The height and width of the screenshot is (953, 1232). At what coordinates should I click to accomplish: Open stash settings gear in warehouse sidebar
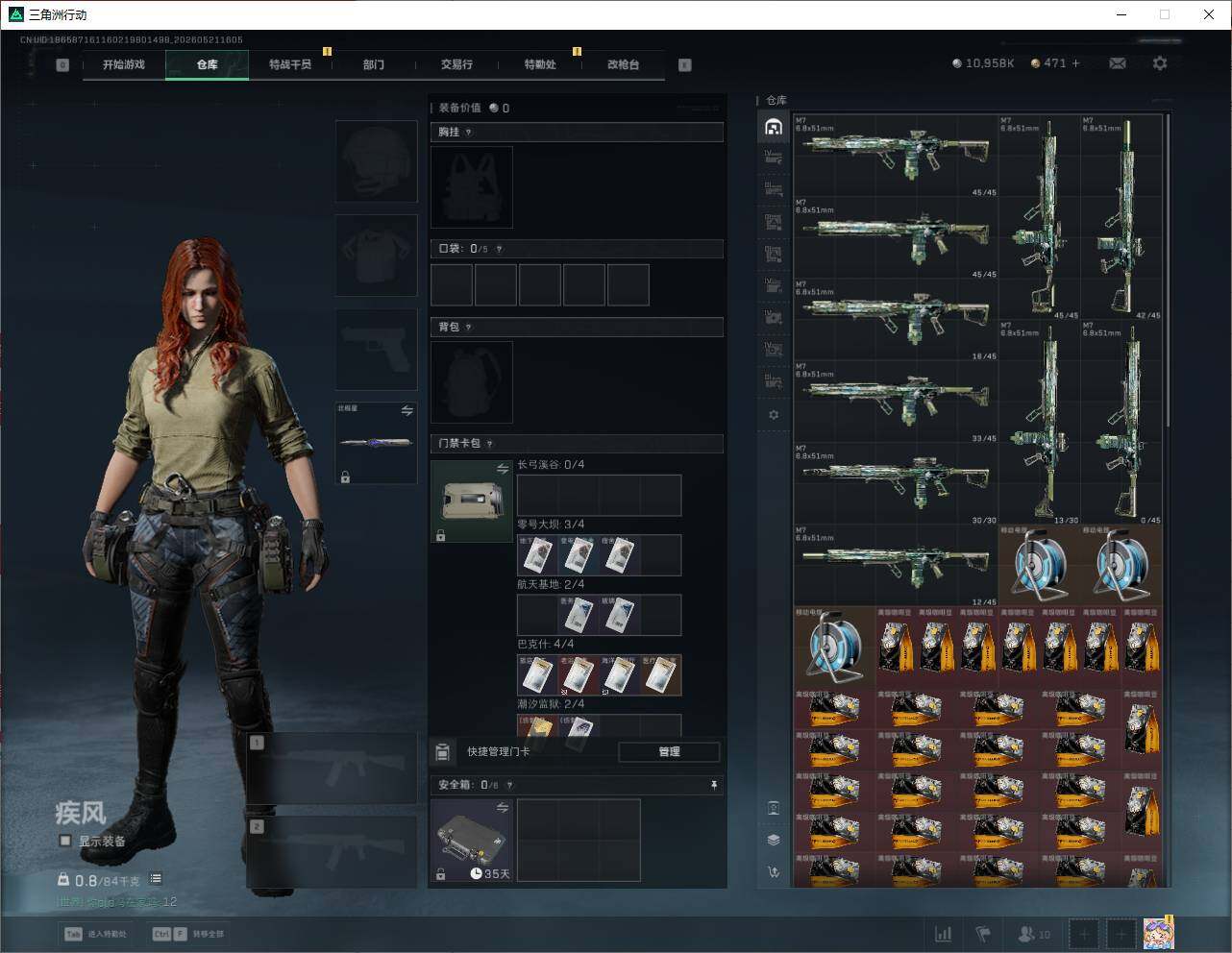[x=774, y=415]
